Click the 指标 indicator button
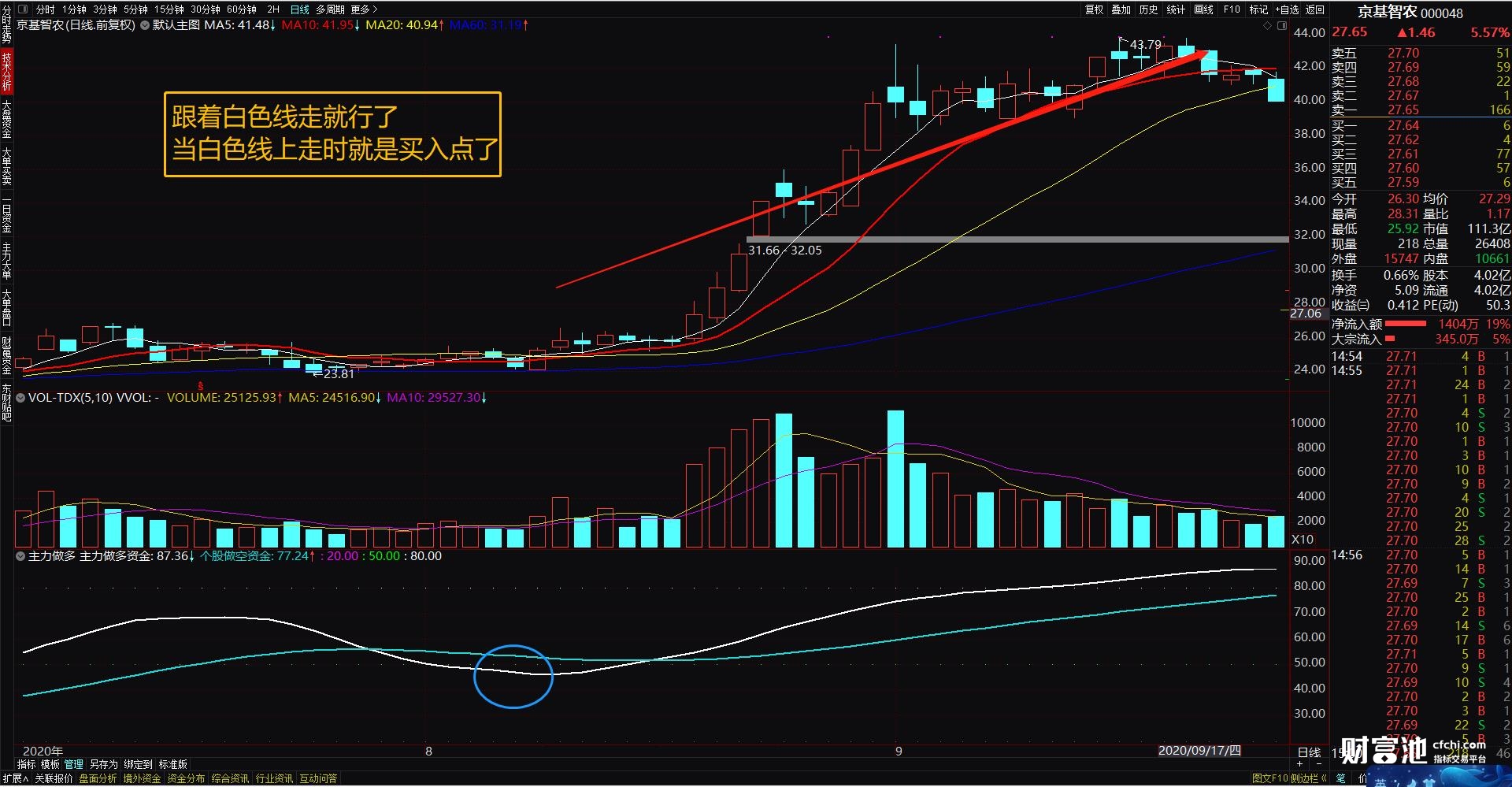Image resolution: width=1512 pixels, height=787 pixels. tap(27, 764)
